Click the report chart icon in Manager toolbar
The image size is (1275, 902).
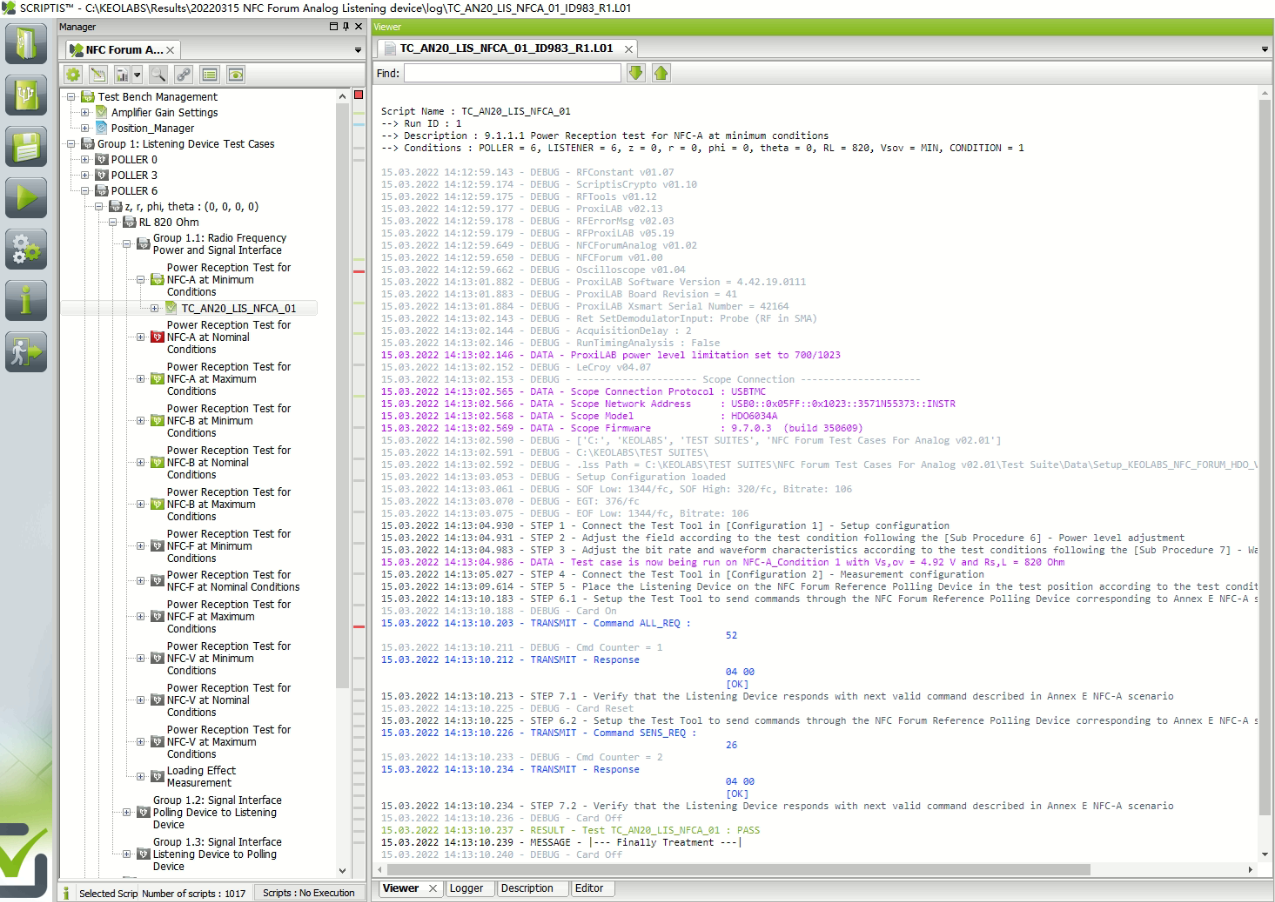[x=123, y=74]
